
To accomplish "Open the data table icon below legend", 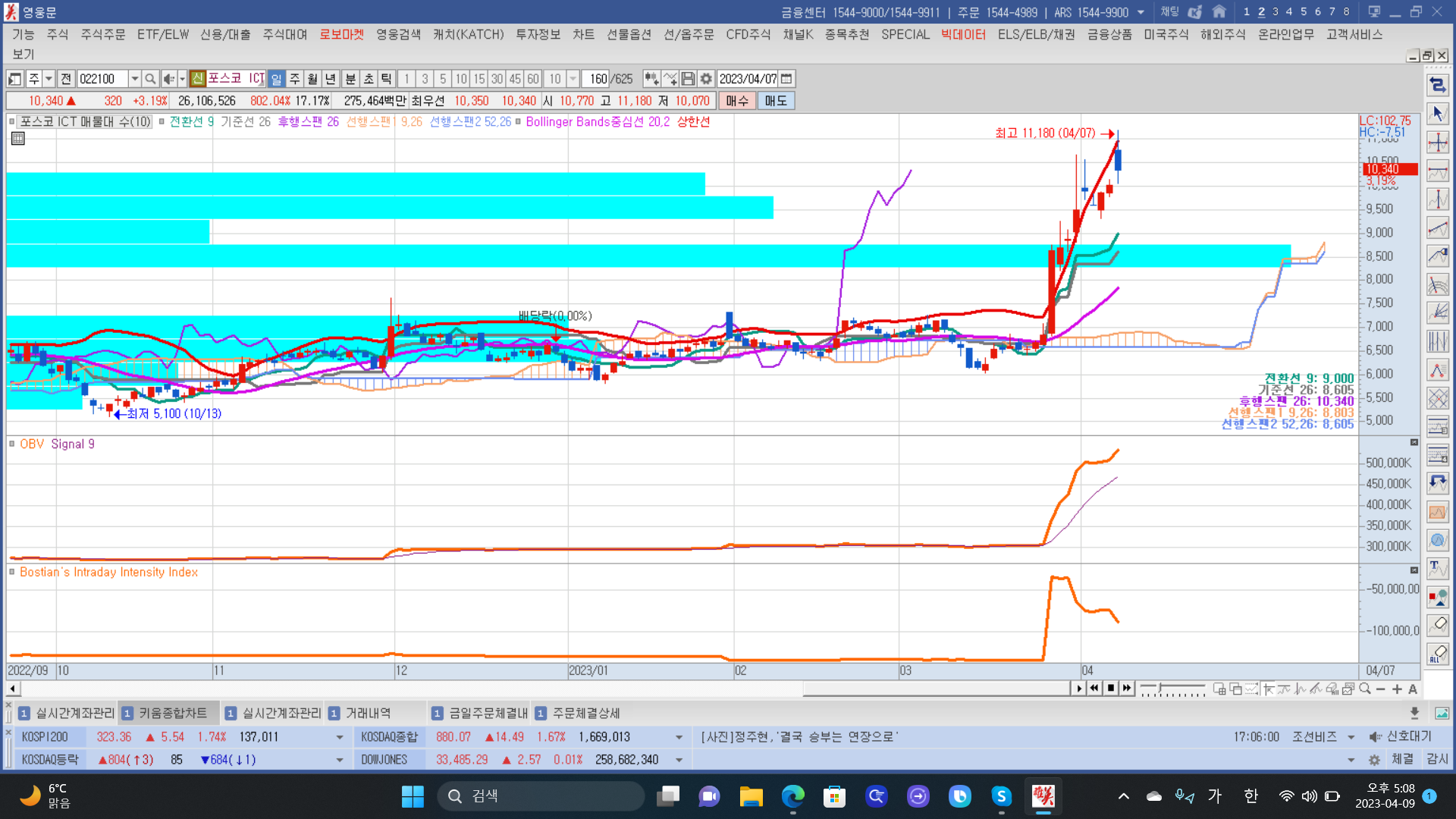I will pos(18,138).
